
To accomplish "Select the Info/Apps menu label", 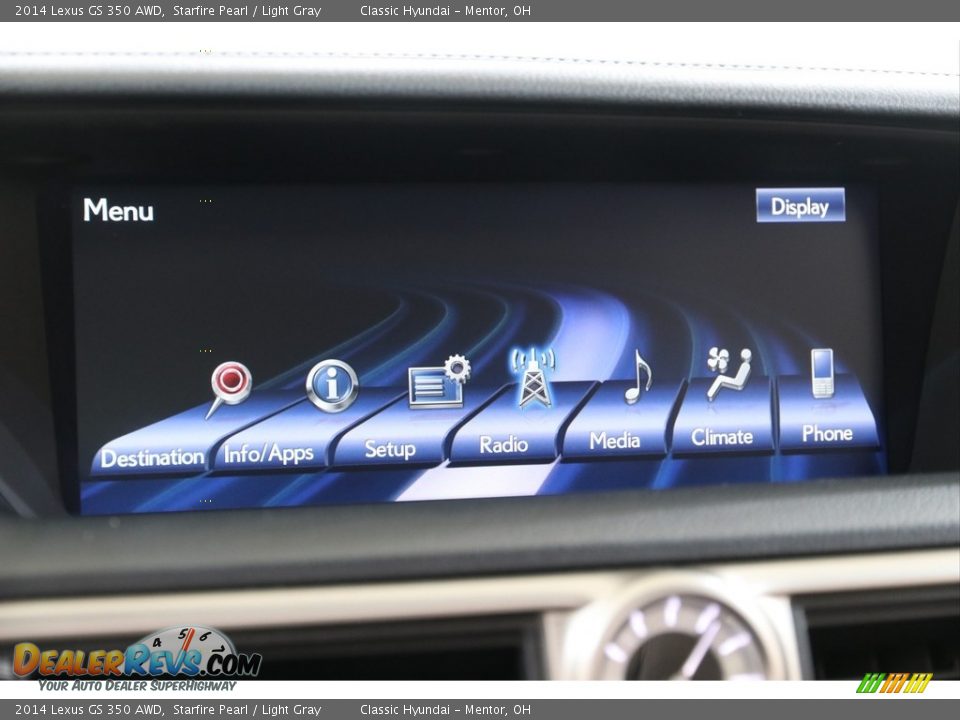I will pyautogui.click(x=269, y=454).
